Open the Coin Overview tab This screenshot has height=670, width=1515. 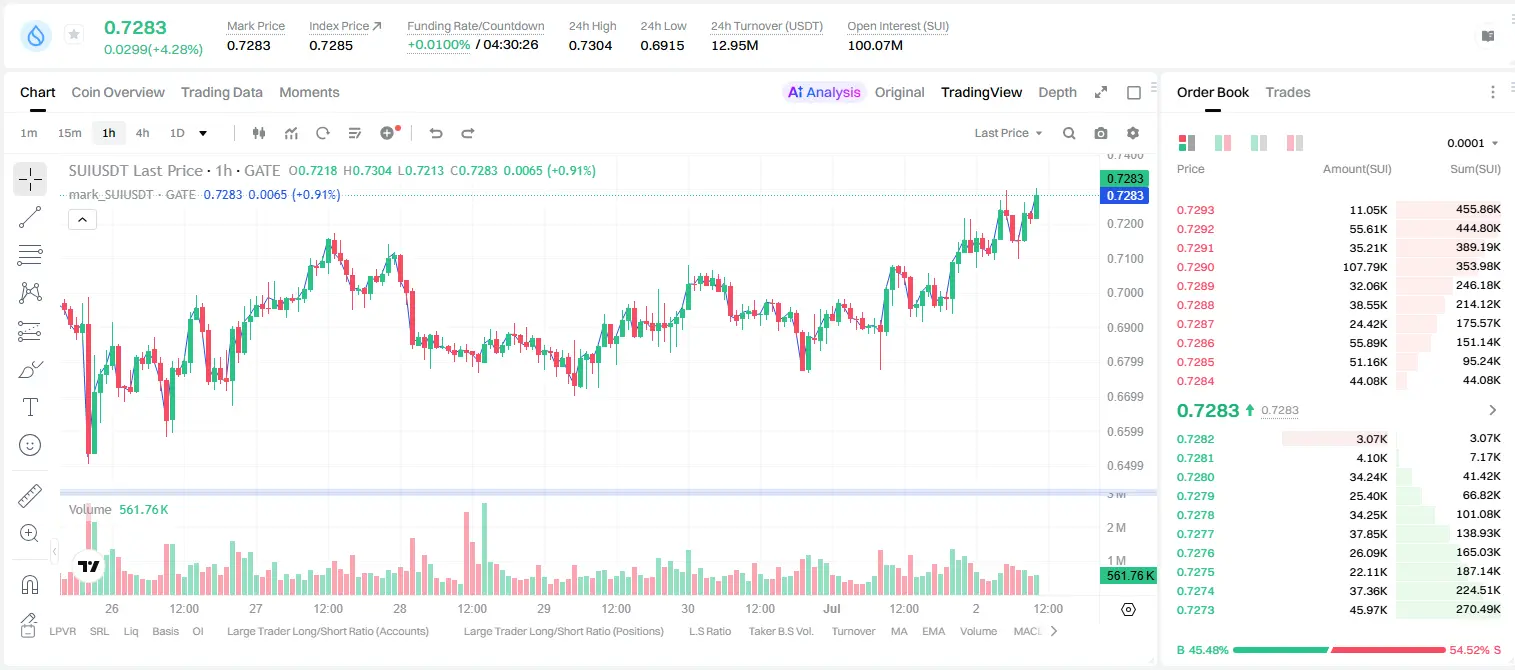click(x=118, y=92)
